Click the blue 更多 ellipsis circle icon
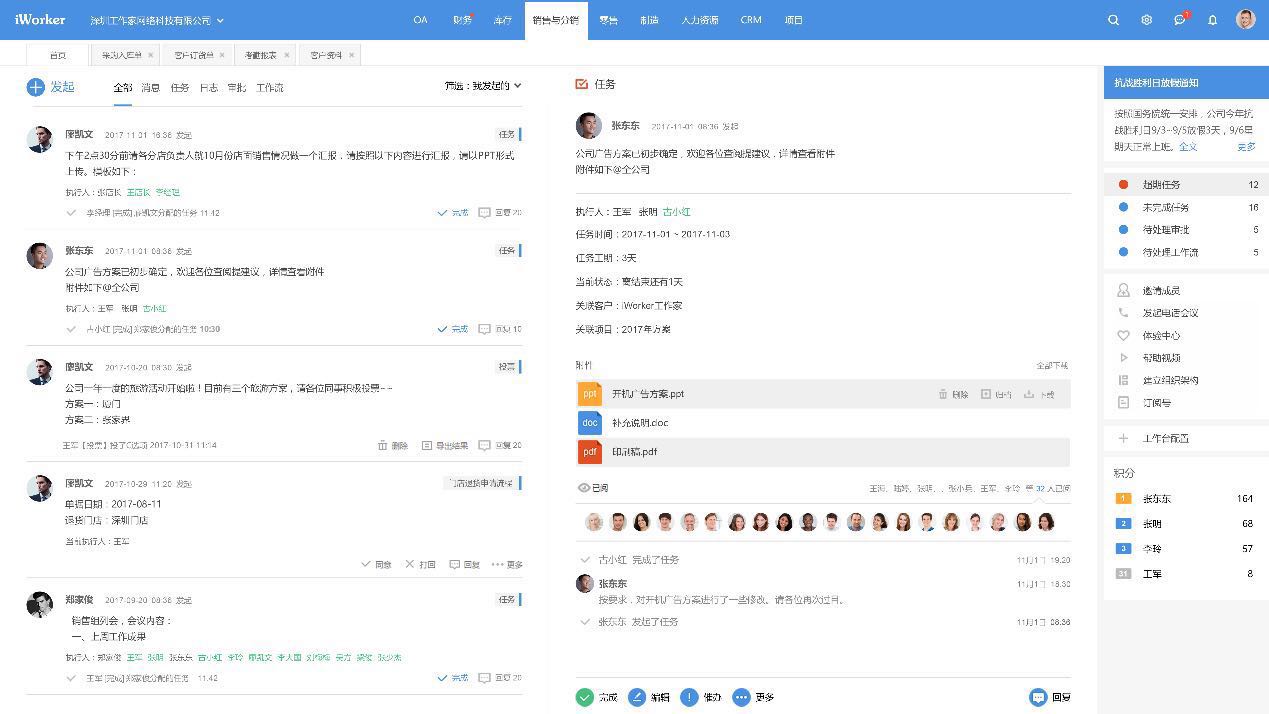Image resolution: width=1269 pixels, height=714 pixels. coord(741,697)
